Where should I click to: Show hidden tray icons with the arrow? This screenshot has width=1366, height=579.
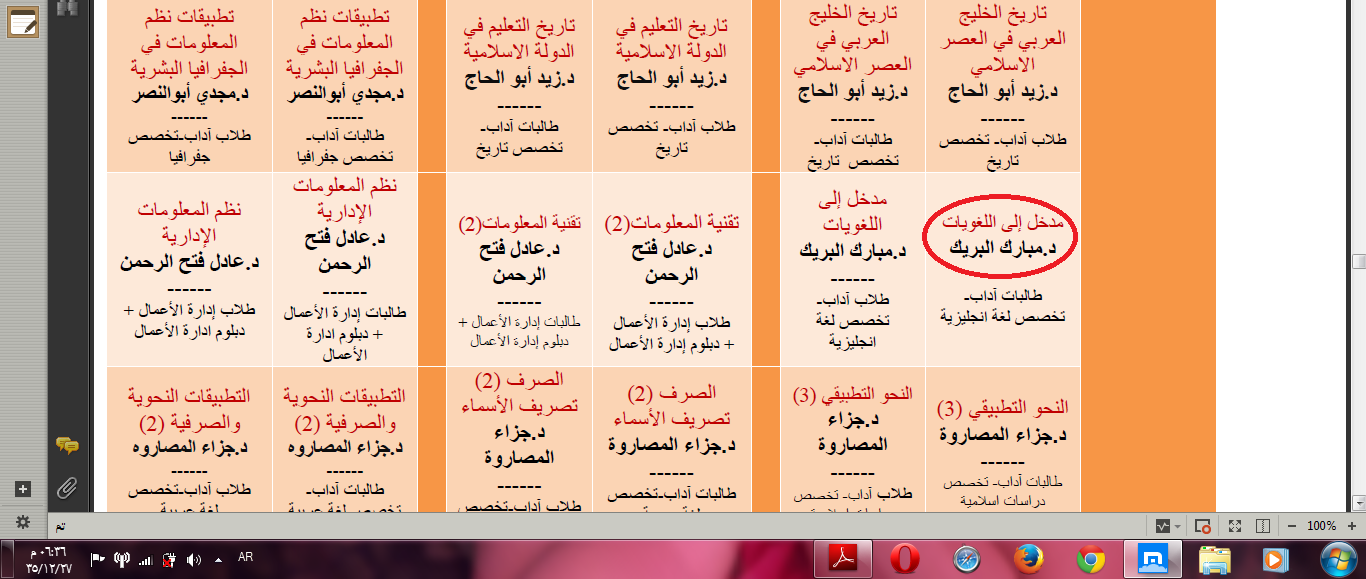pos(216,559)
